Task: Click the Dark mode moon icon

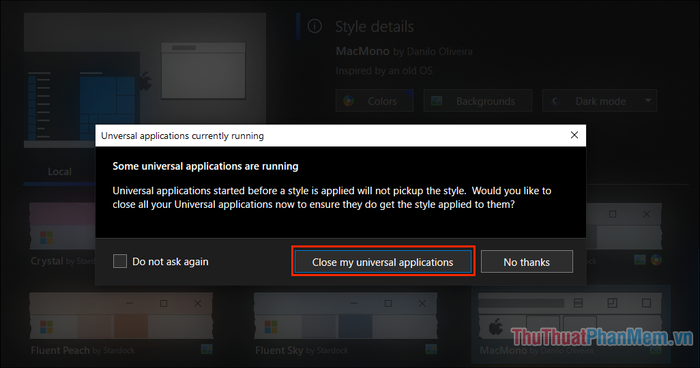Action: coord(556,101)
